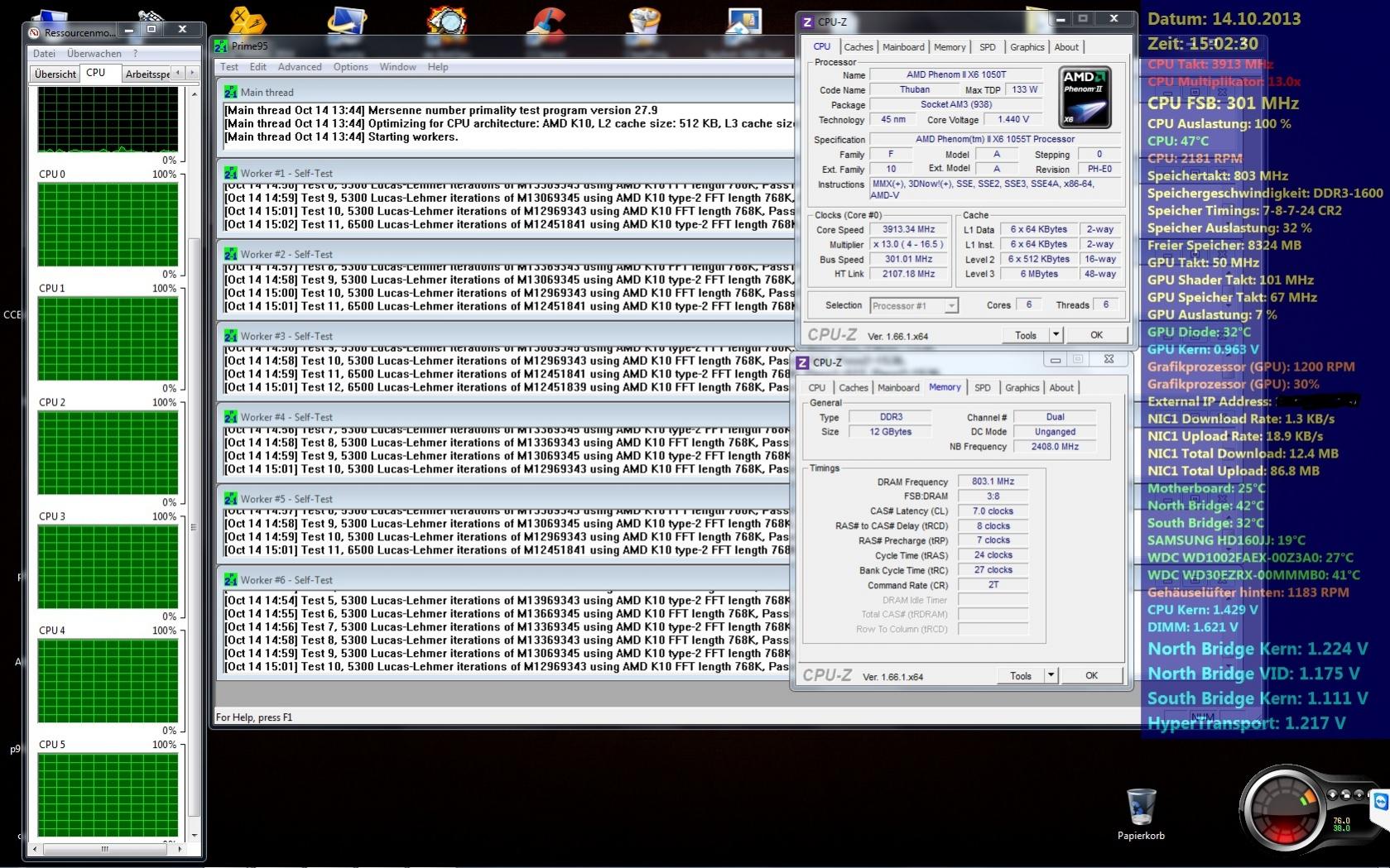This screenshot has width=1390, height=868.
Task: Open Graphics tab in processor CPU-Z window
Action: pyautogui.click(x=1027, y=47)
